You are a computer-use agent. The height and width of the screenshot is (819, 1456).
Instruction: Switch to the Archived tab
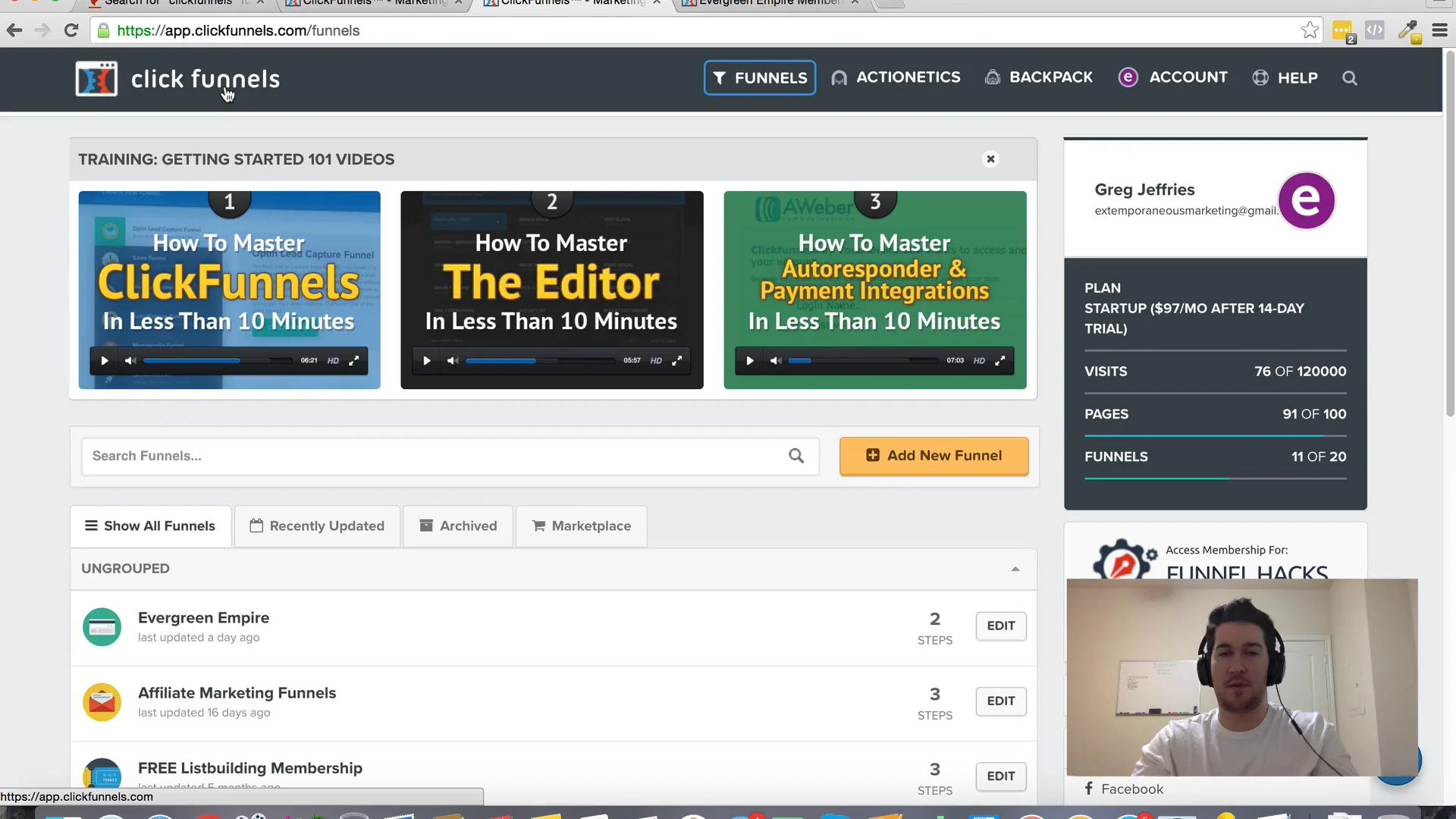458,526
